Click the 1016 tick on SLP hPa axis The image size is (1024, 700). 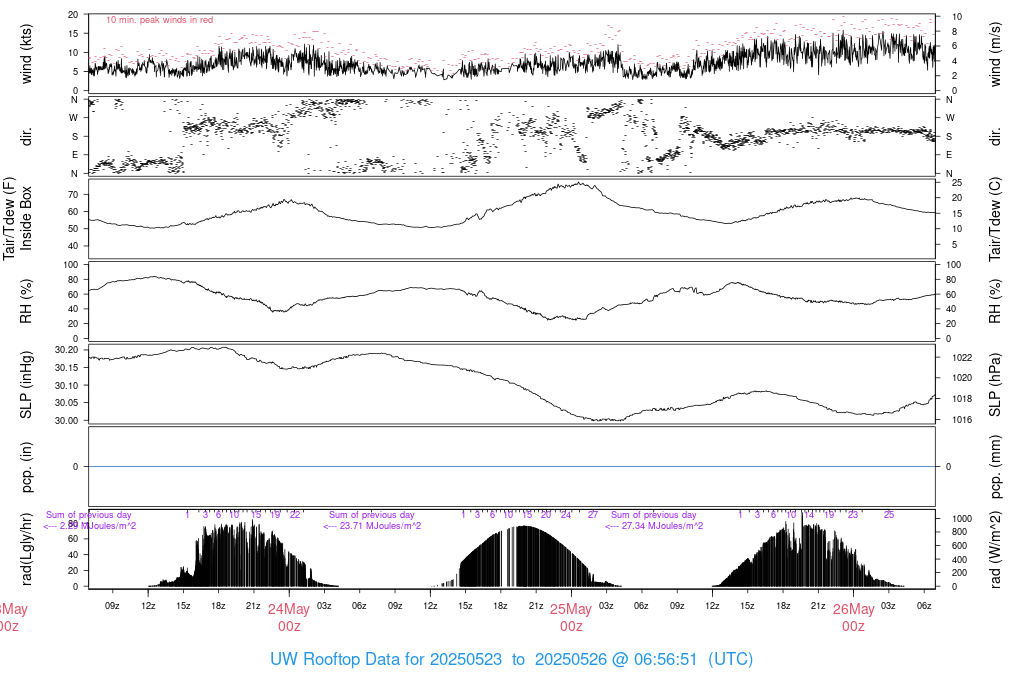coord(962,419)
